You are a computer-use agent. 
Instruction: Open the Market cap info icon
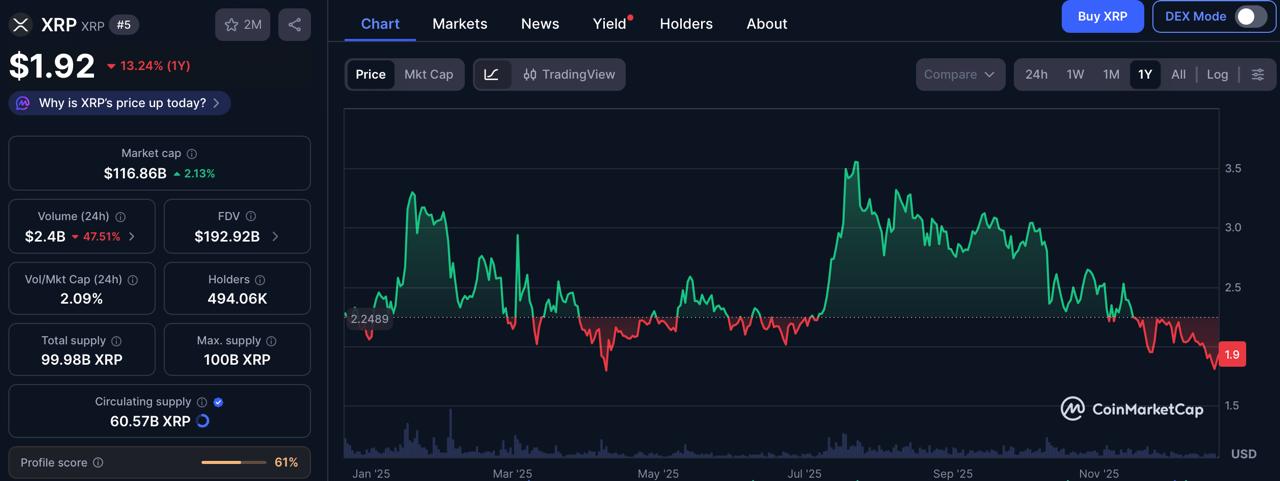click(x=192, y=154)
